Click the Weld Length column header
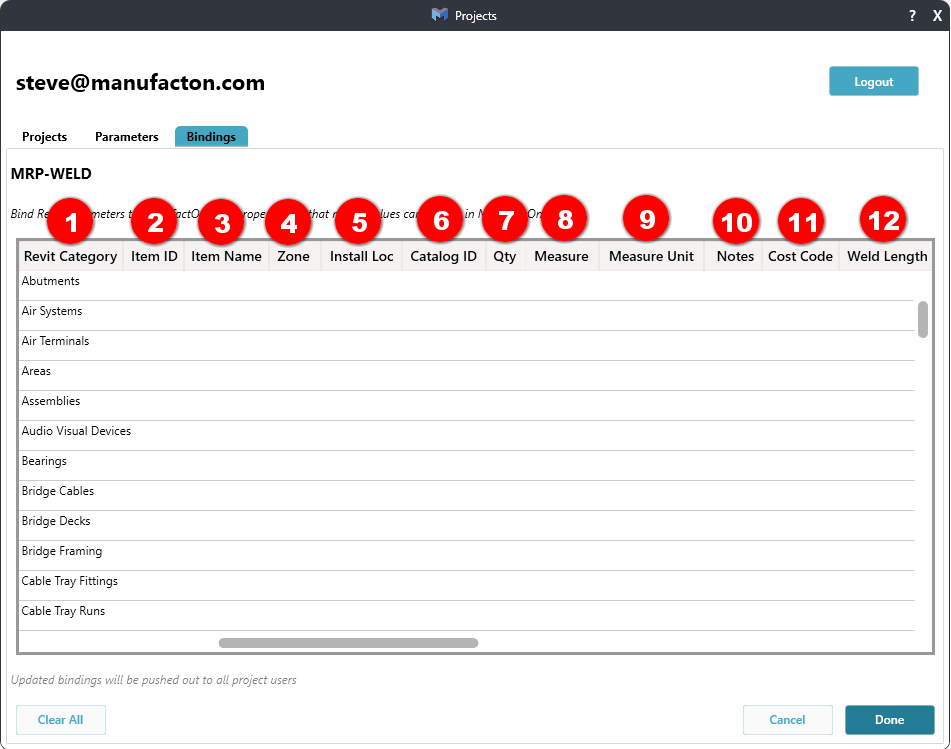Screen dimensions: 951x749 pyautogui.click(x=886, y=256)
